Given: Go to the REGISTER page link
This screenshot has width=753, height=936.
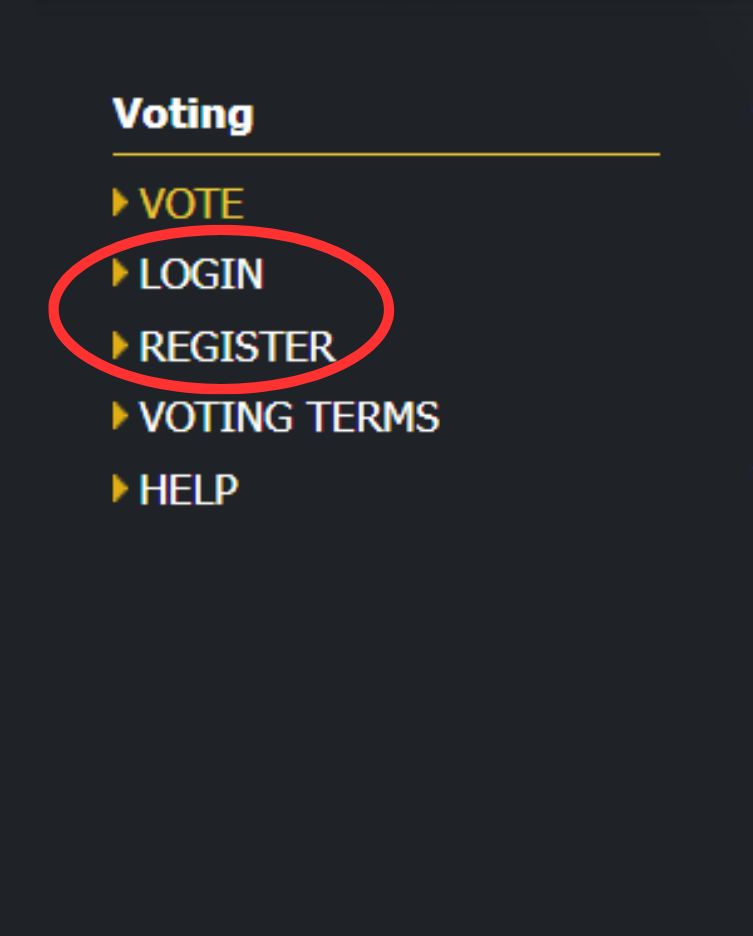Looking at the screenshot, I should point(237,346).
